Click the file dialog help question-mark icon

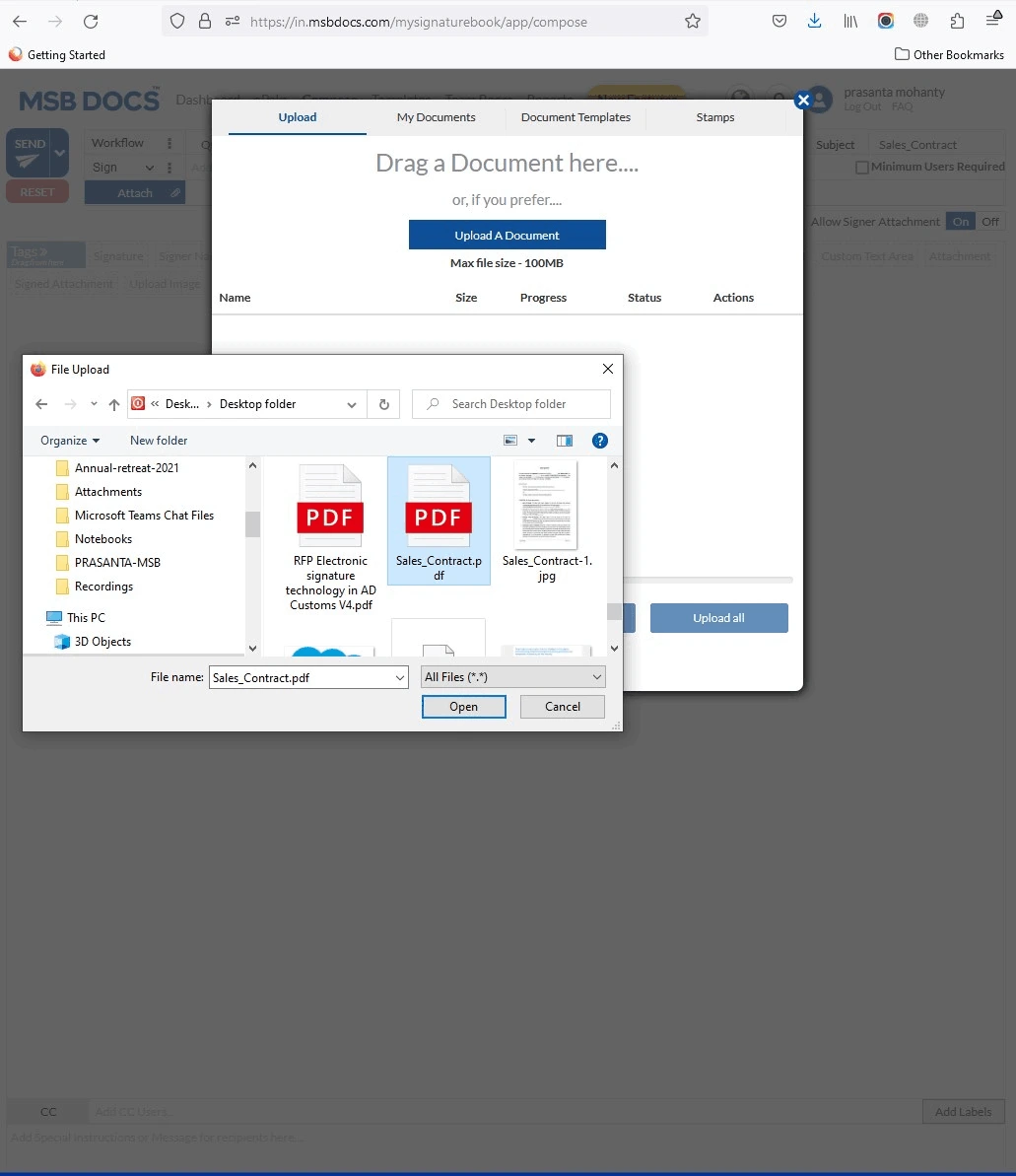[x=599, y=441]
